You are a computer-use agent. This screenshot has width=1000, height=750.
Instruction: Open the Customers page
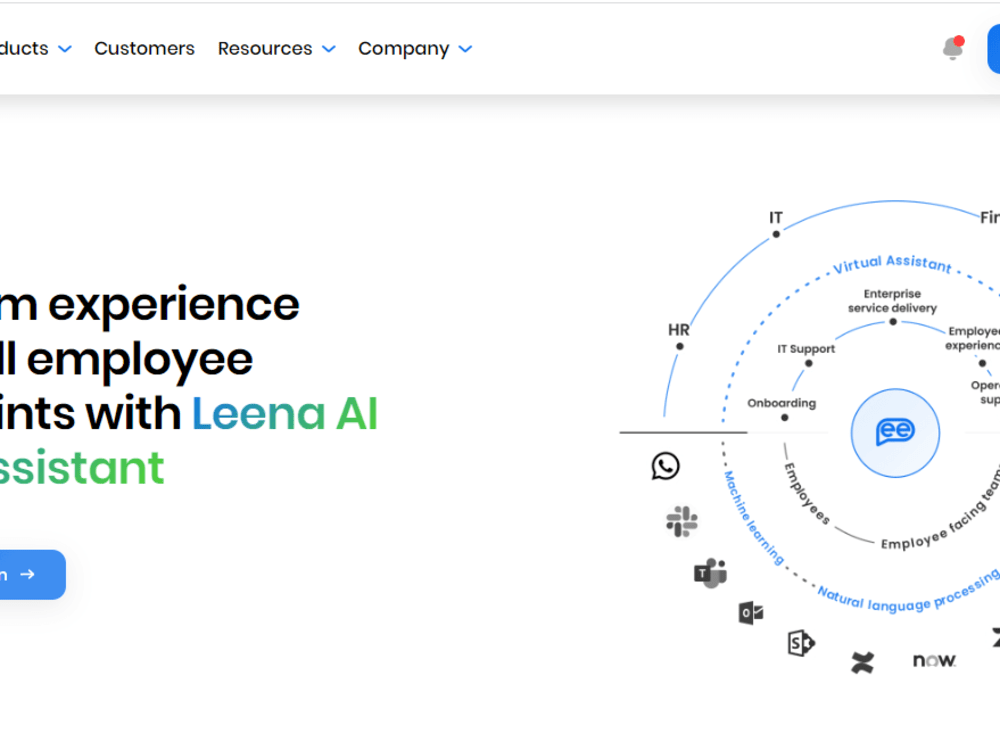click(144, 48)
